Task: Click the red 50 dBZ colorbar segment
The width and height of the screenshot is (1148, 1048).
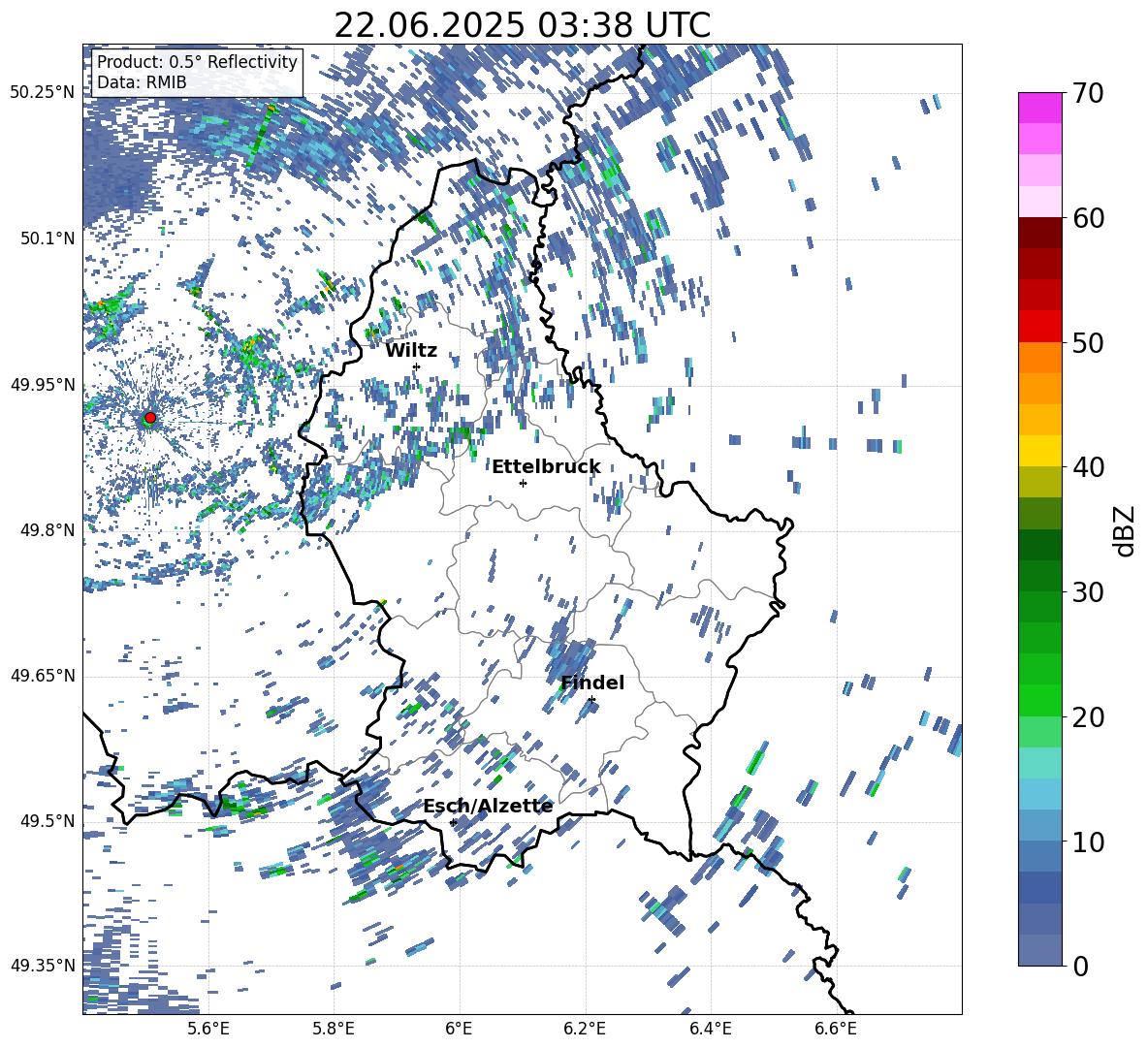Action: pos(1039,327)
